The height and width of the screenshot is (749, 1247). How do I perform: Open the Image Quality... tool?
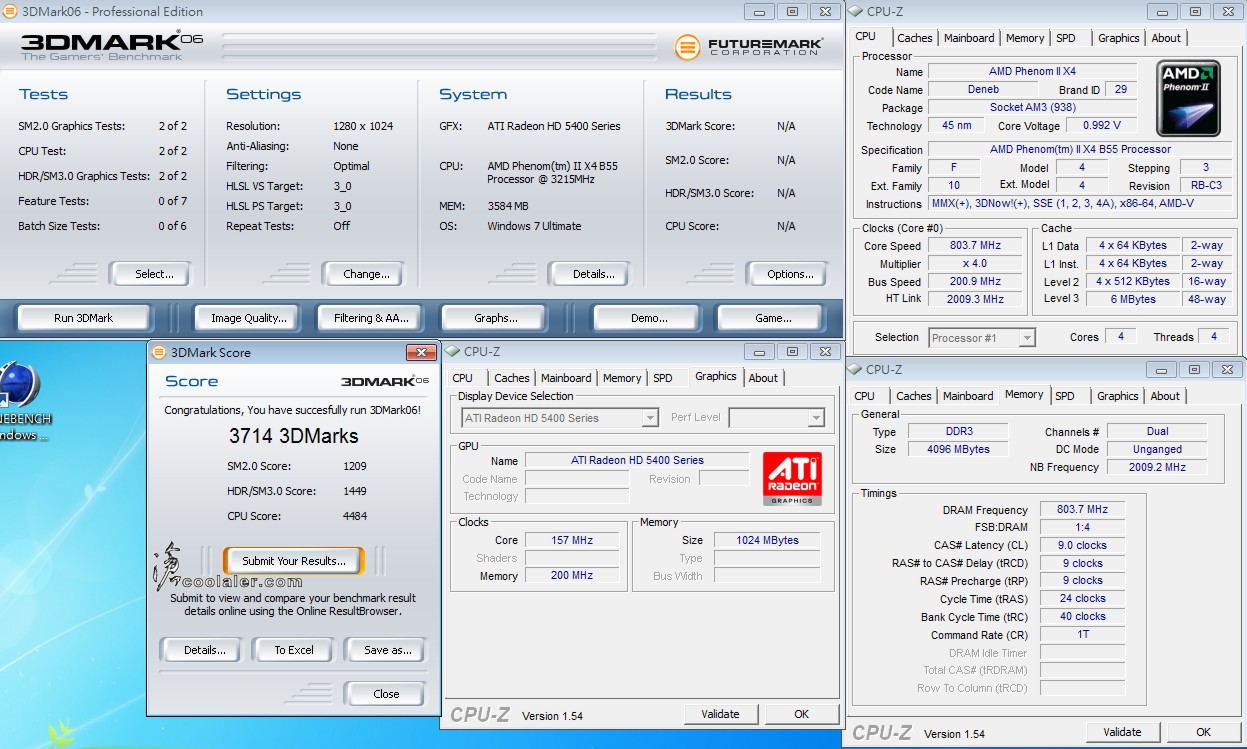[249, 318]
